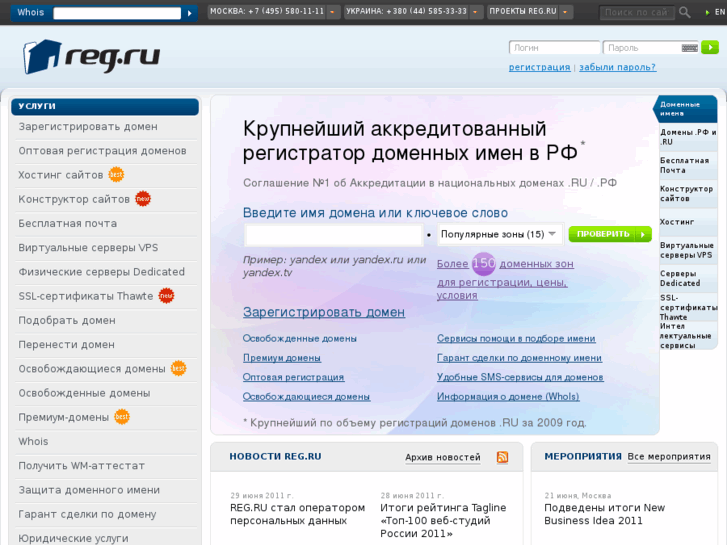Select the Хостинг side tab
727x545 pixels.
click(688, 222)
